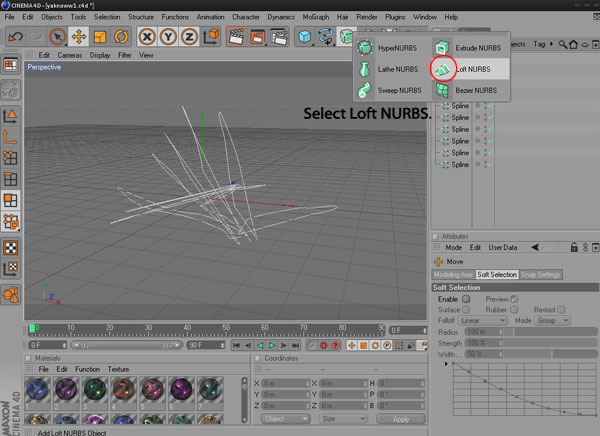Toggle X axis lock
Viewport: 600px width, 436px height.
click(x=147, y=37)
